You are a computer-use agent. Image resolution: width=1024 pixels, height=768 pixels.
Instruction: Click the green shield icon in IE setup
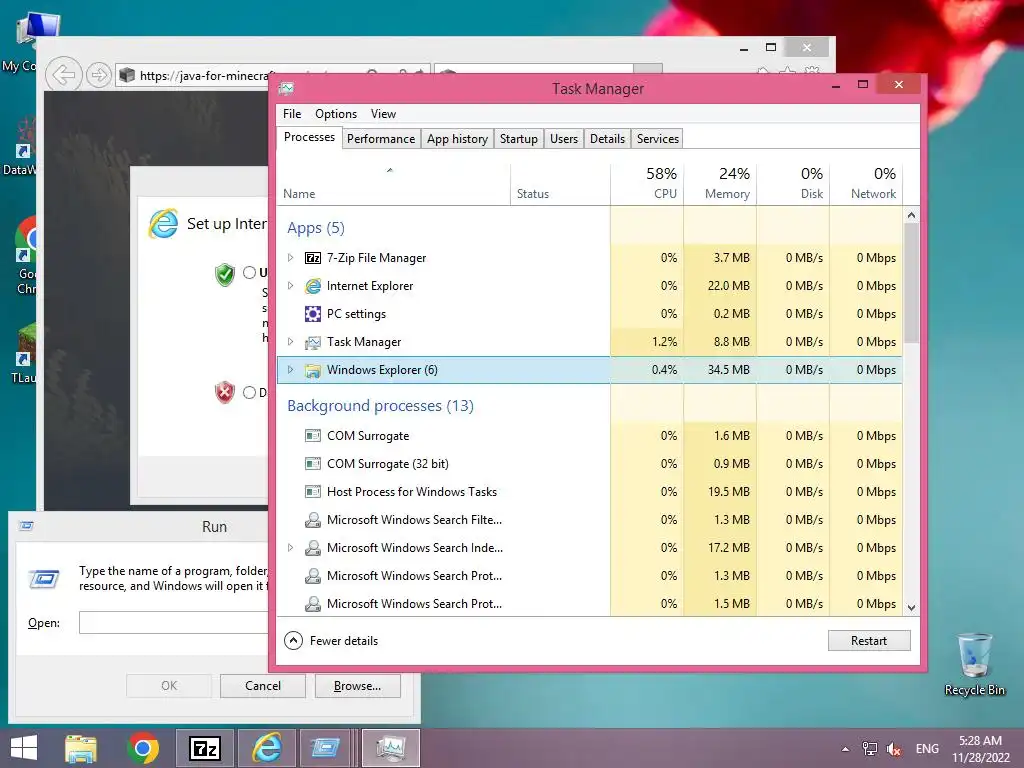tap(225, 275)
